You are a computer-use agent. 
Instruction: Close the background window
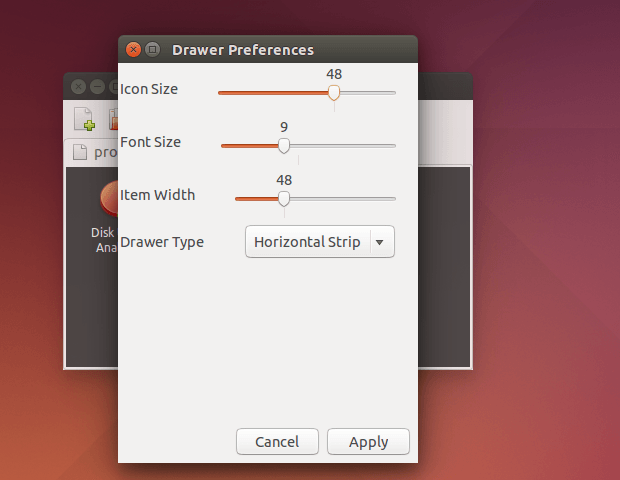pos(79,86)
